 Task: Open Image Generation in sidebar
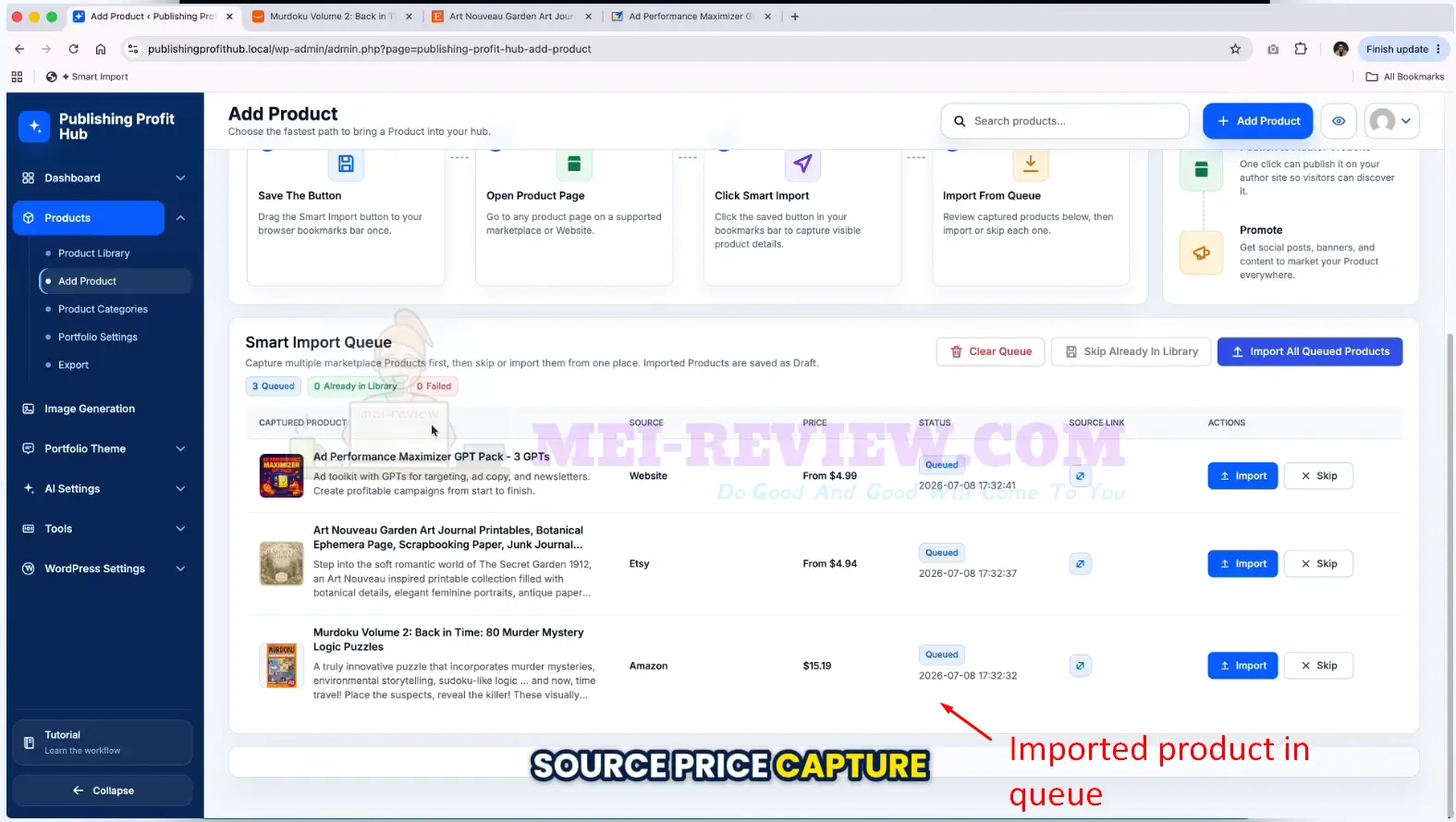(x=90, y=409)
